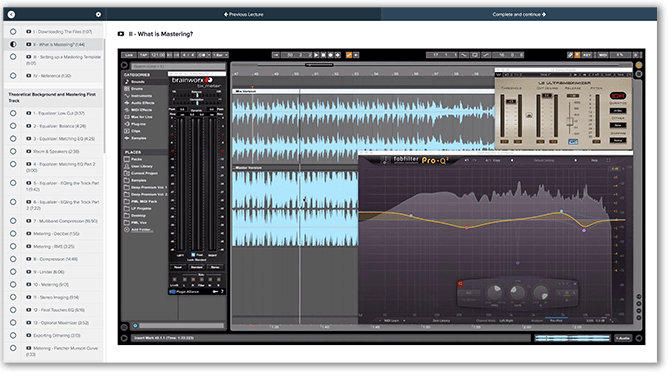Open lecture 9 - Limiter
This screenshot has width=672, height=378.
[49, 272]
